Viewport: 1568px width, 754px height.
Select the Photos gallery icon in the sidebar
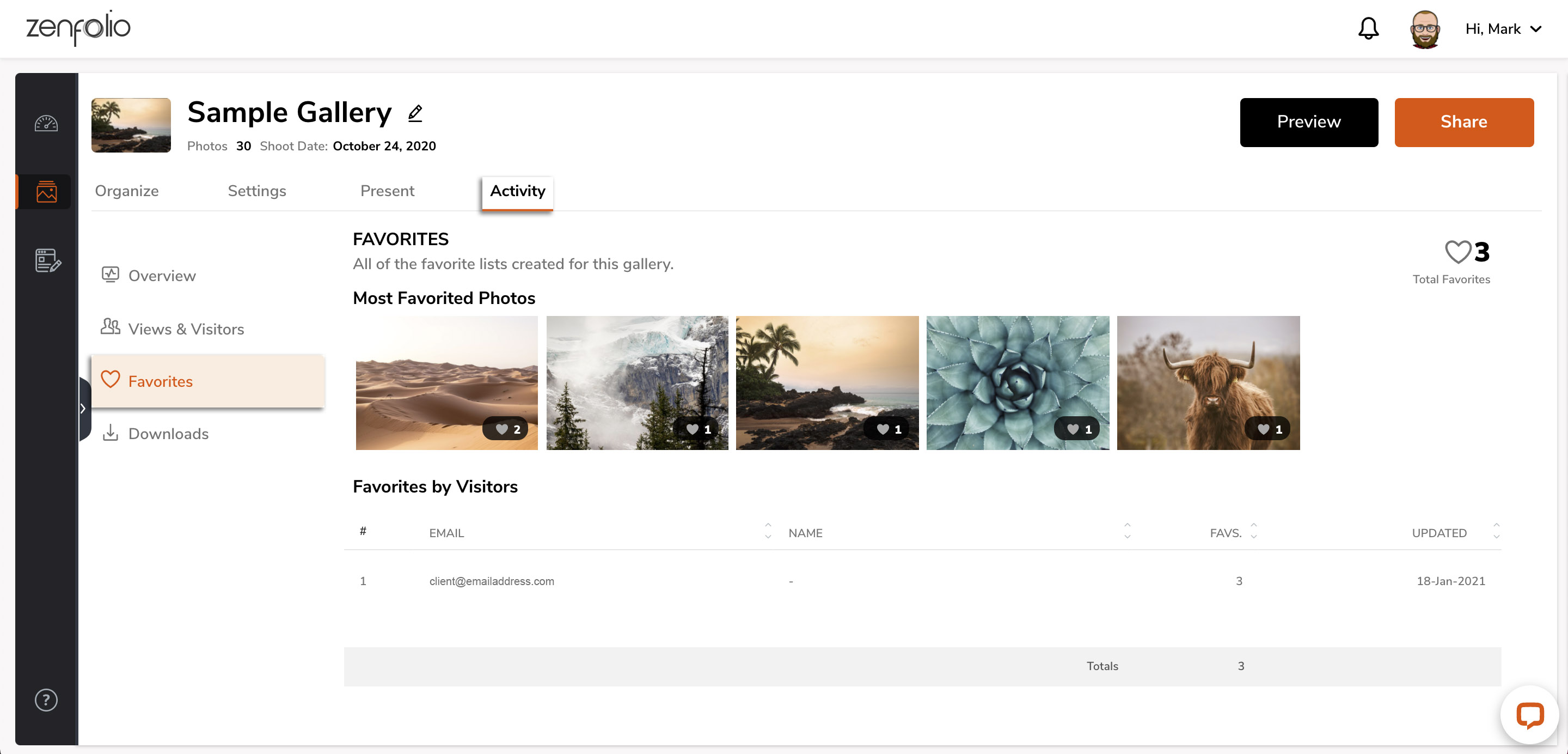click(x=46, y=191)
